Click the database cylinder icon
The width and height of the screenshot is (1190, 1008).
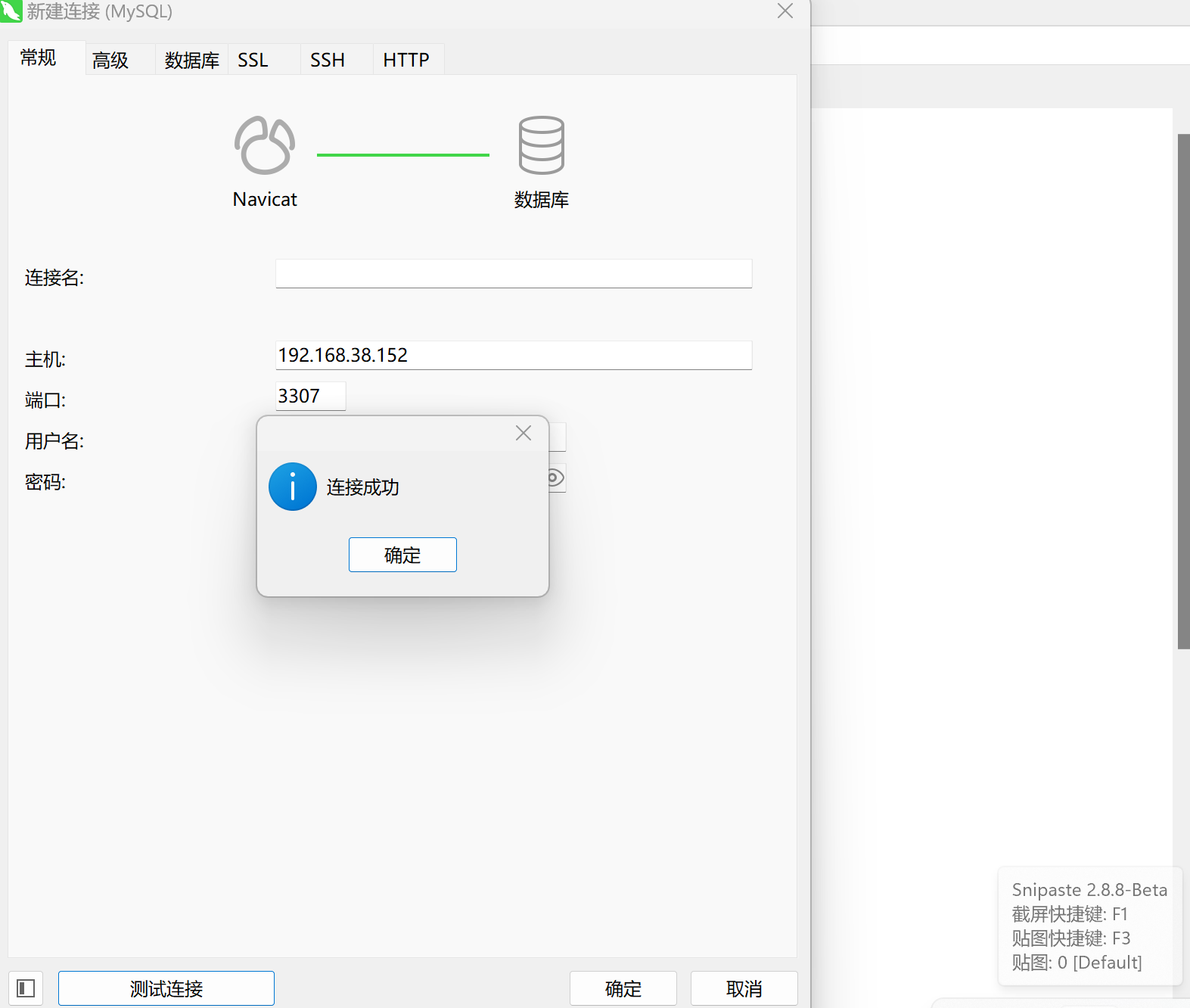pos(542,145)
